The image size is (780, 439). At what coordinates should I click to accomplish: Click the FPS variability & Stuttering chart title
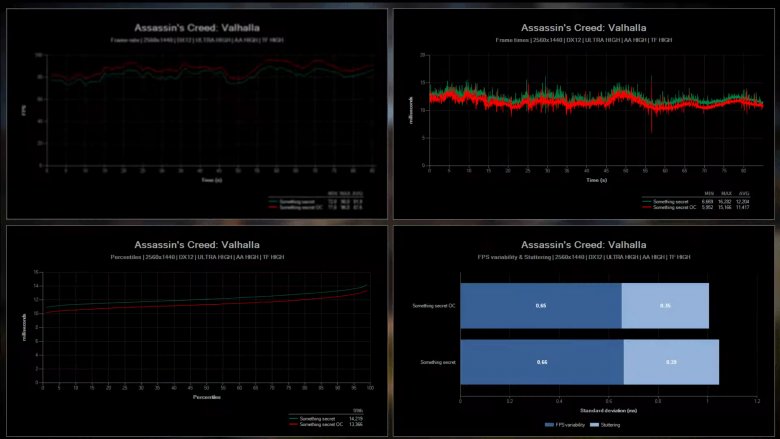pos(584,245)
